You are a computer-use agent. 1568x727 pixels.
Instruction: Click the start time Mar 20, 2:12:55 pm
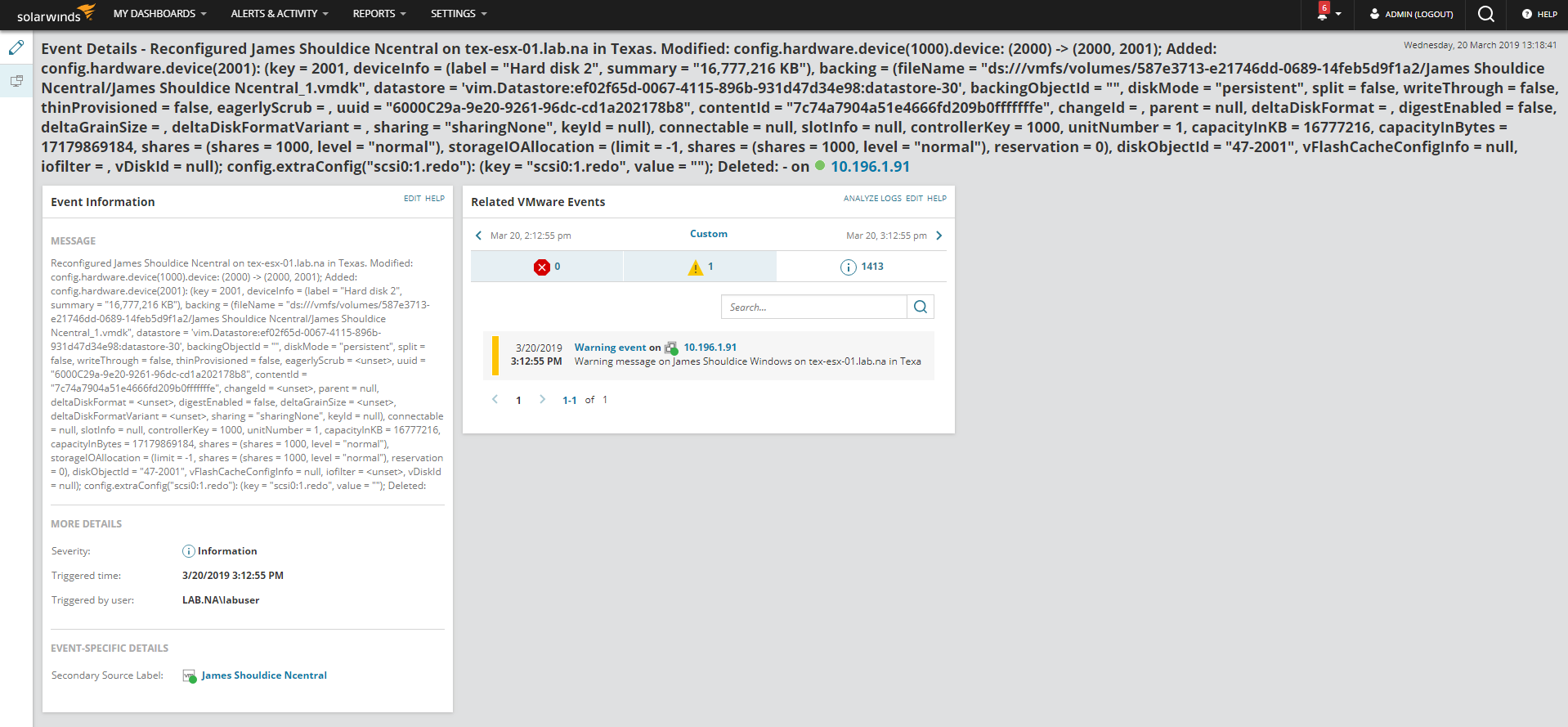tap(531, 236)
